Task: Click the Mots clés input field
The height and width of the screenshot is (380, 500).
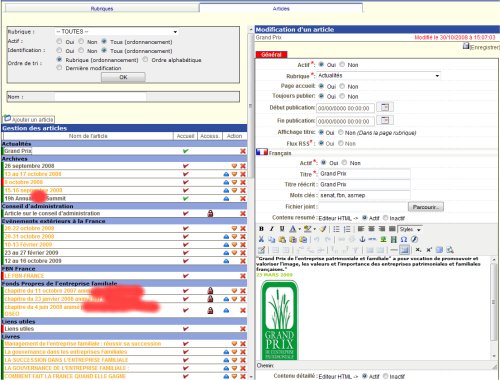Action: [364, 195]
